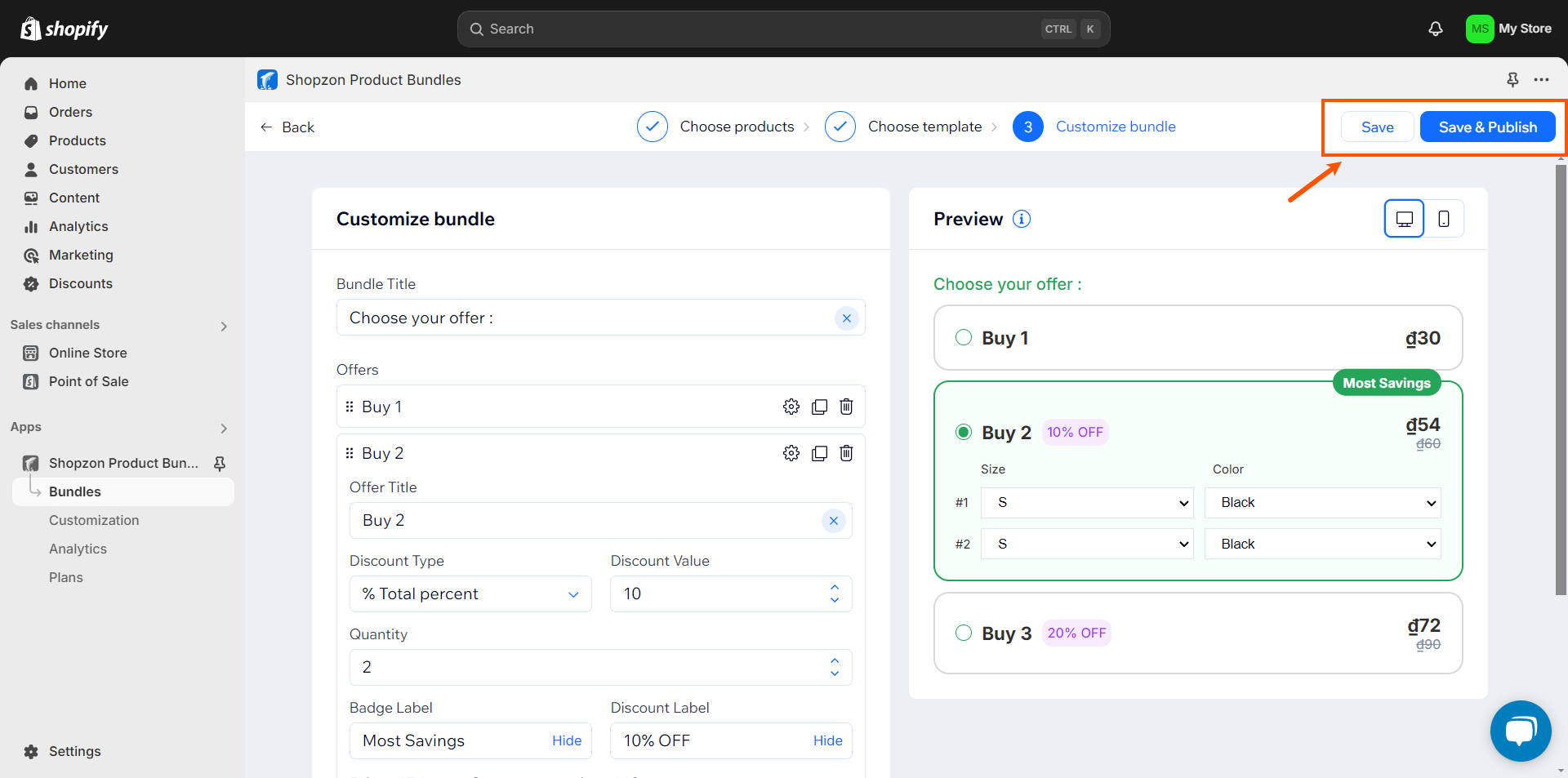1568x778 pixels.
Task: Duplicate the Buy 2 offer
Action: point(819,453)
